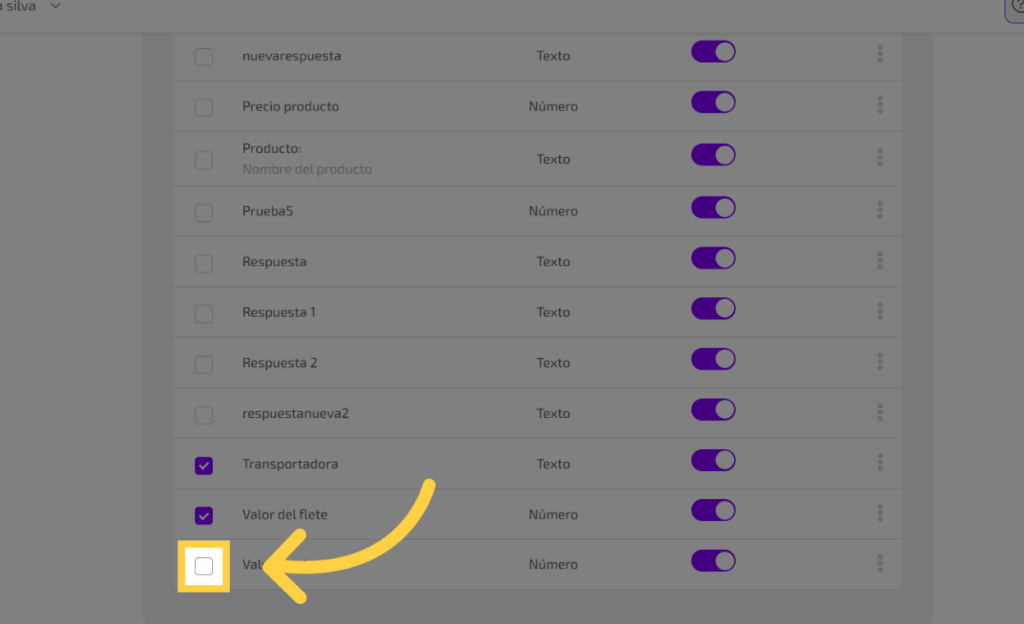
Task: Select the nuevarespuesta checkbox
Action: click(204, 57)
